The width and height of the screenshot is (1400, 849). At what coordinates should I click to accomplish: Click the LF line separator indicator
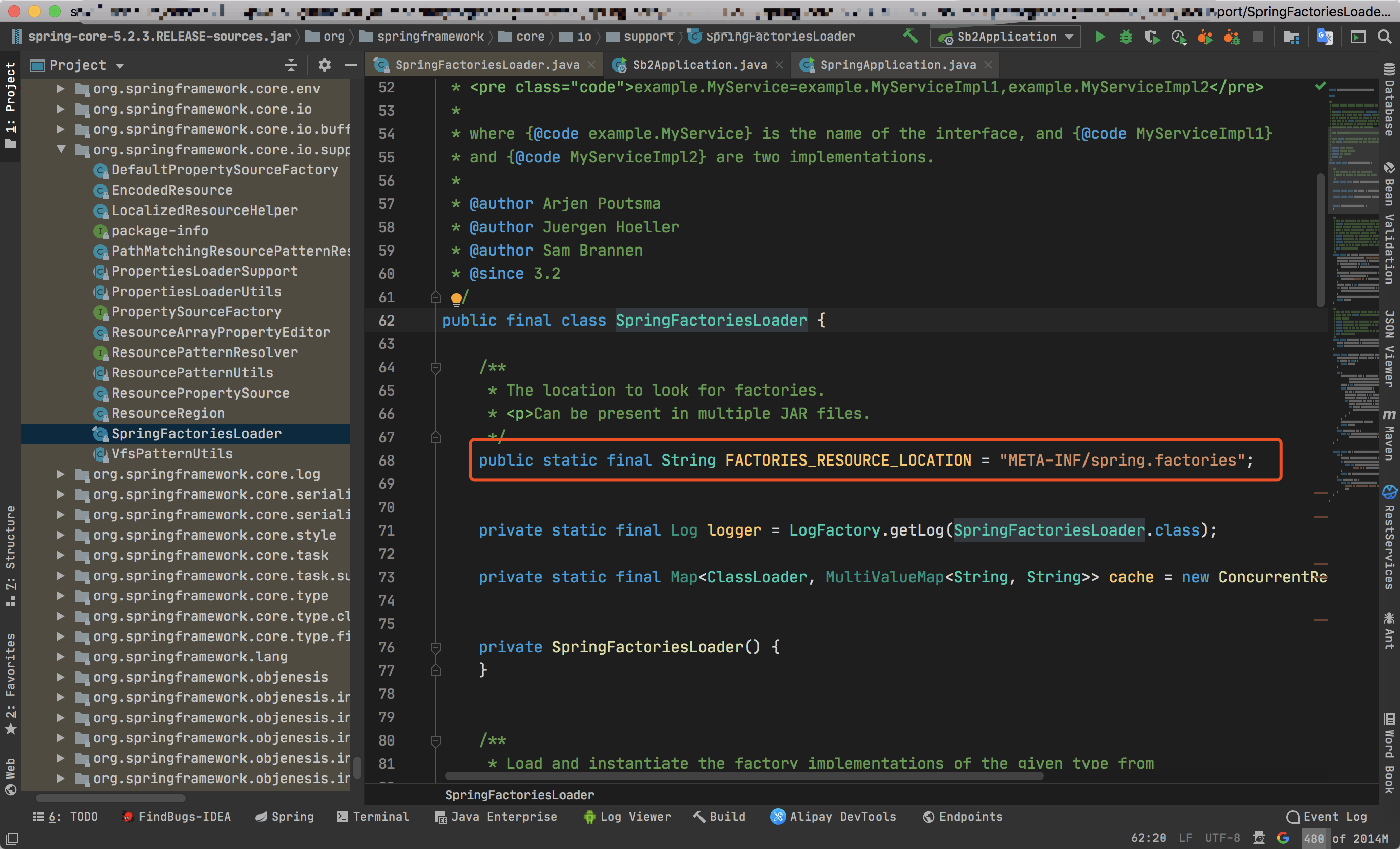(x=1185, y=838)
